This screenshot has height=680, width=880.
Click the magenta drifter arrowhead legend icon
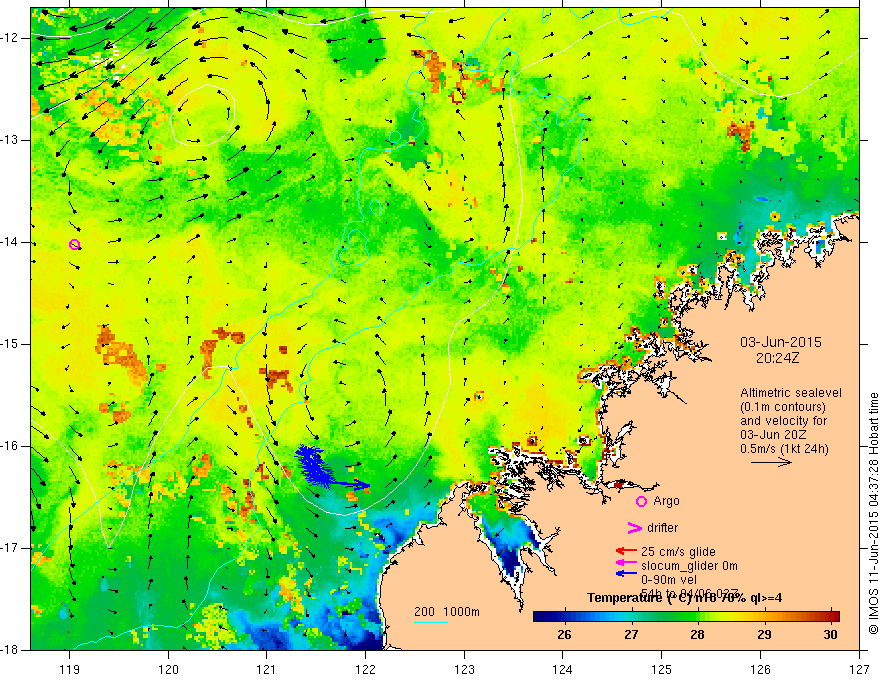634,527
